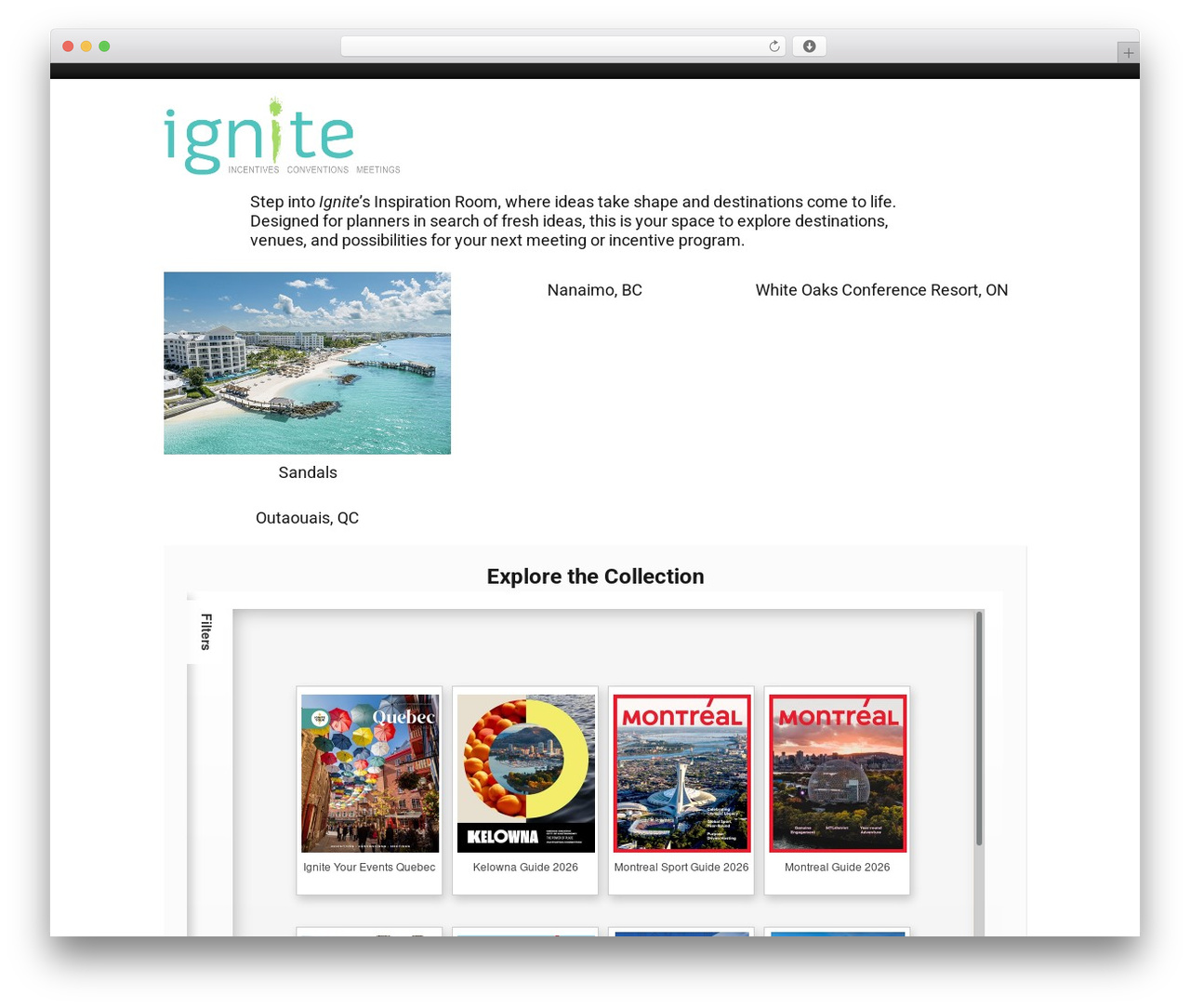Click the Sandals caption link

pyautogui.click(x=308, y=472)
